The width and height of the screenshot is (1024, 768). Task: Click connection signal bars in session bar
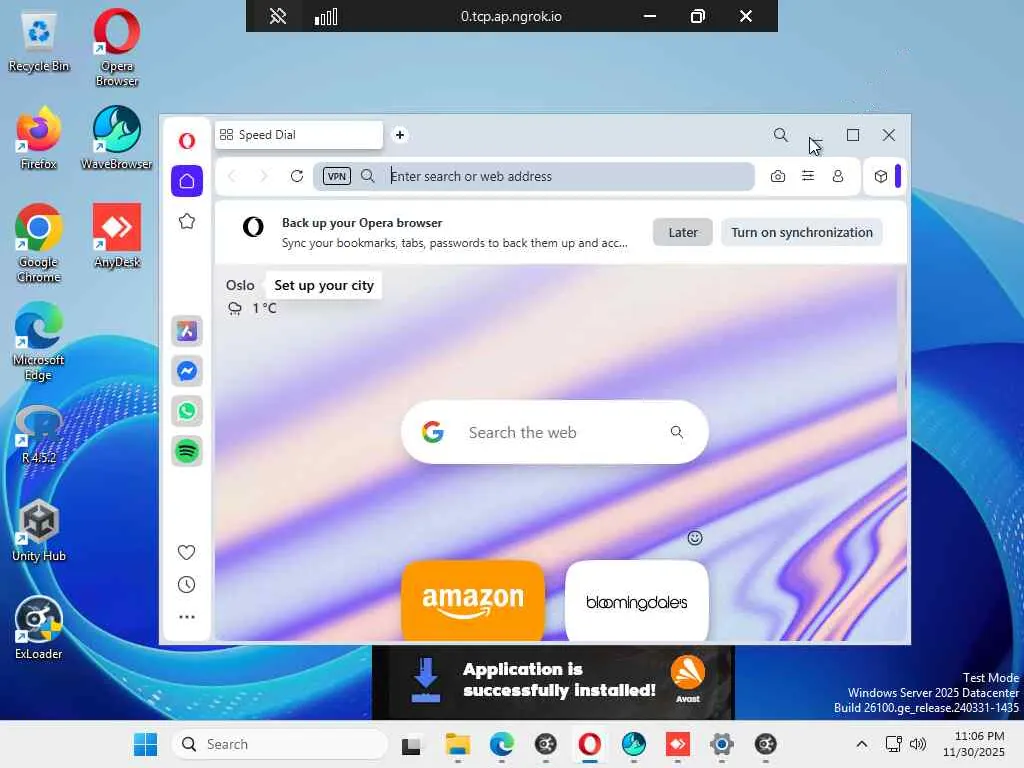click(x=326, y=16)
